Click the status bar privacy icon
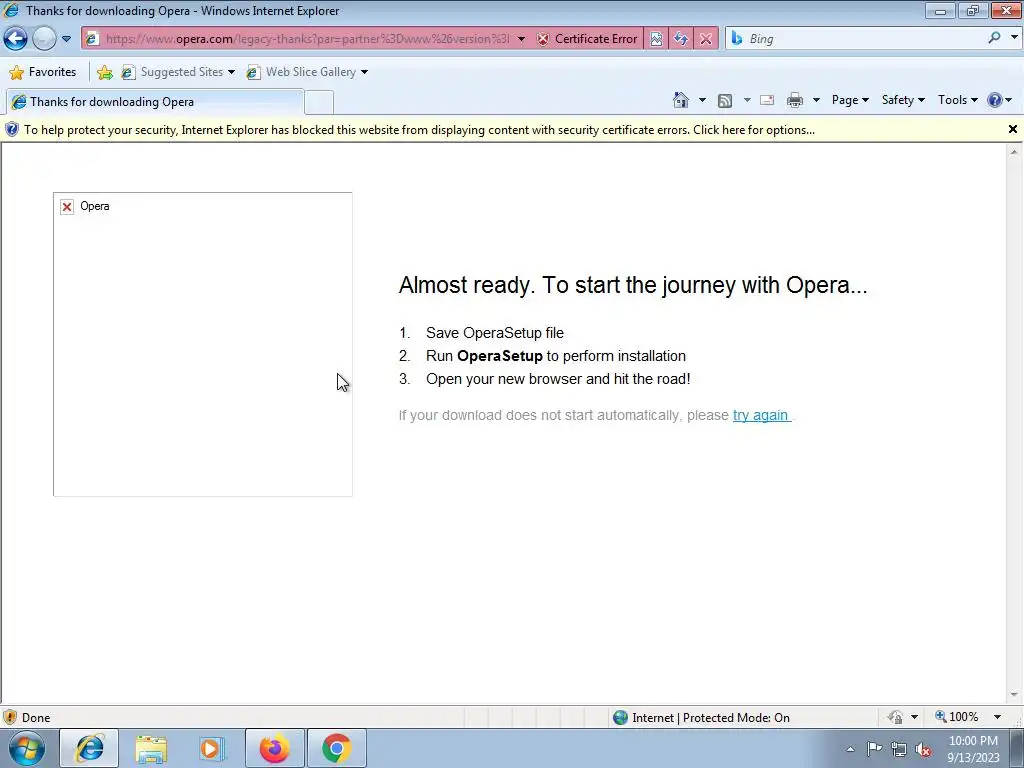The image size is (1024, 768). point(895,717)
